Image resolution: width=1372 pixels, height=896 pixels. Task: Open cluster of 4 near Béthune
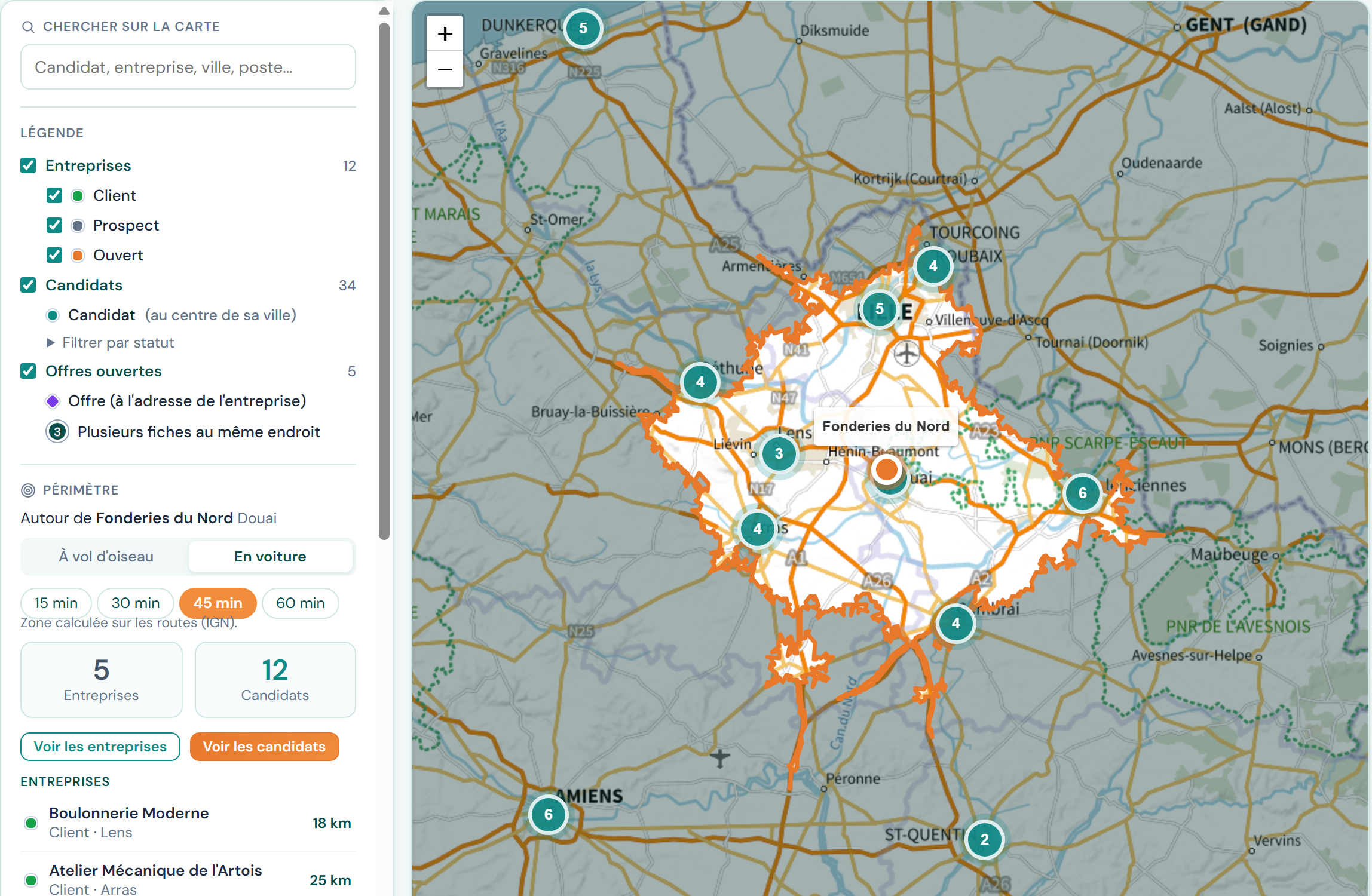[x=700, y=382]
